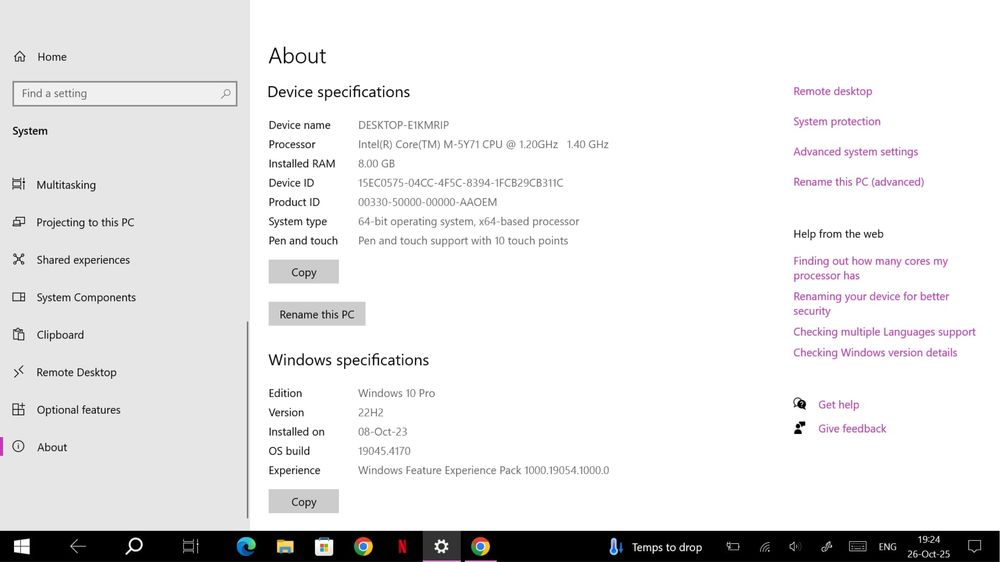Click the Find a setting search box
This screenshot has width=1000, height=562.
[124, 94]
